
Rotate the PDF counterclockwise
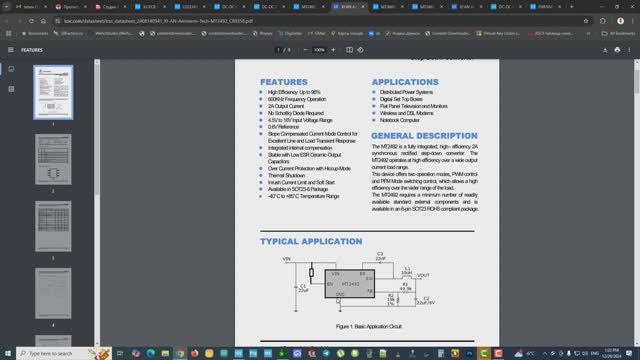point(360,50)
